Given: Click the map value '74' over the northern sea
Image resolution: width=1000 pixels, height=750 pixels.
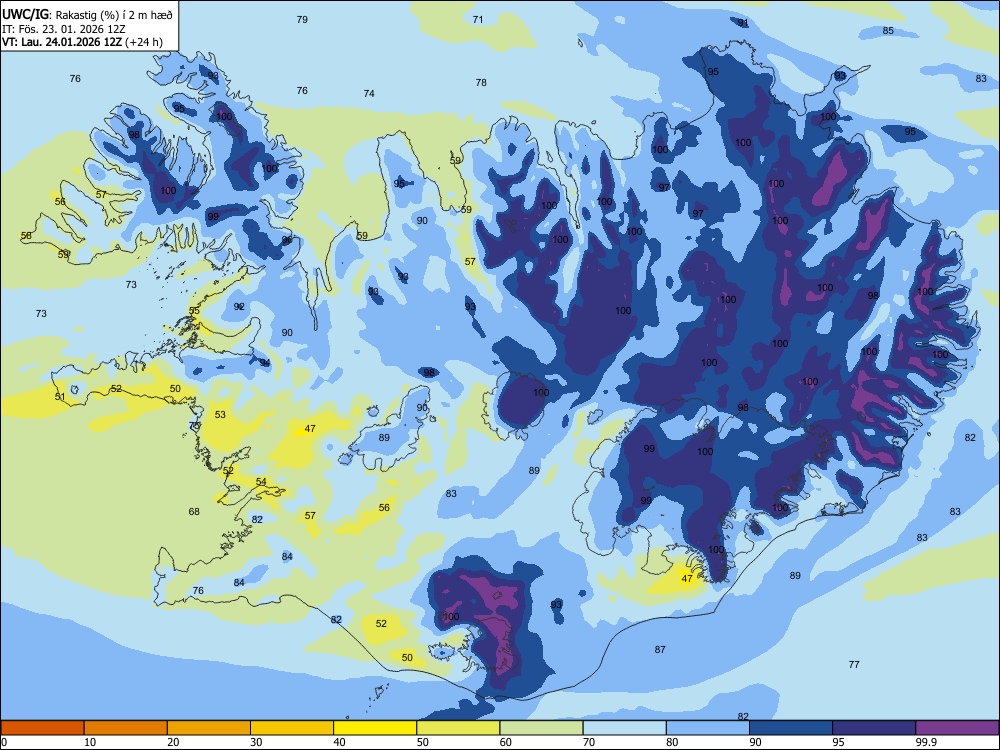Looking at the screenshot, I should tap(369, 94).
